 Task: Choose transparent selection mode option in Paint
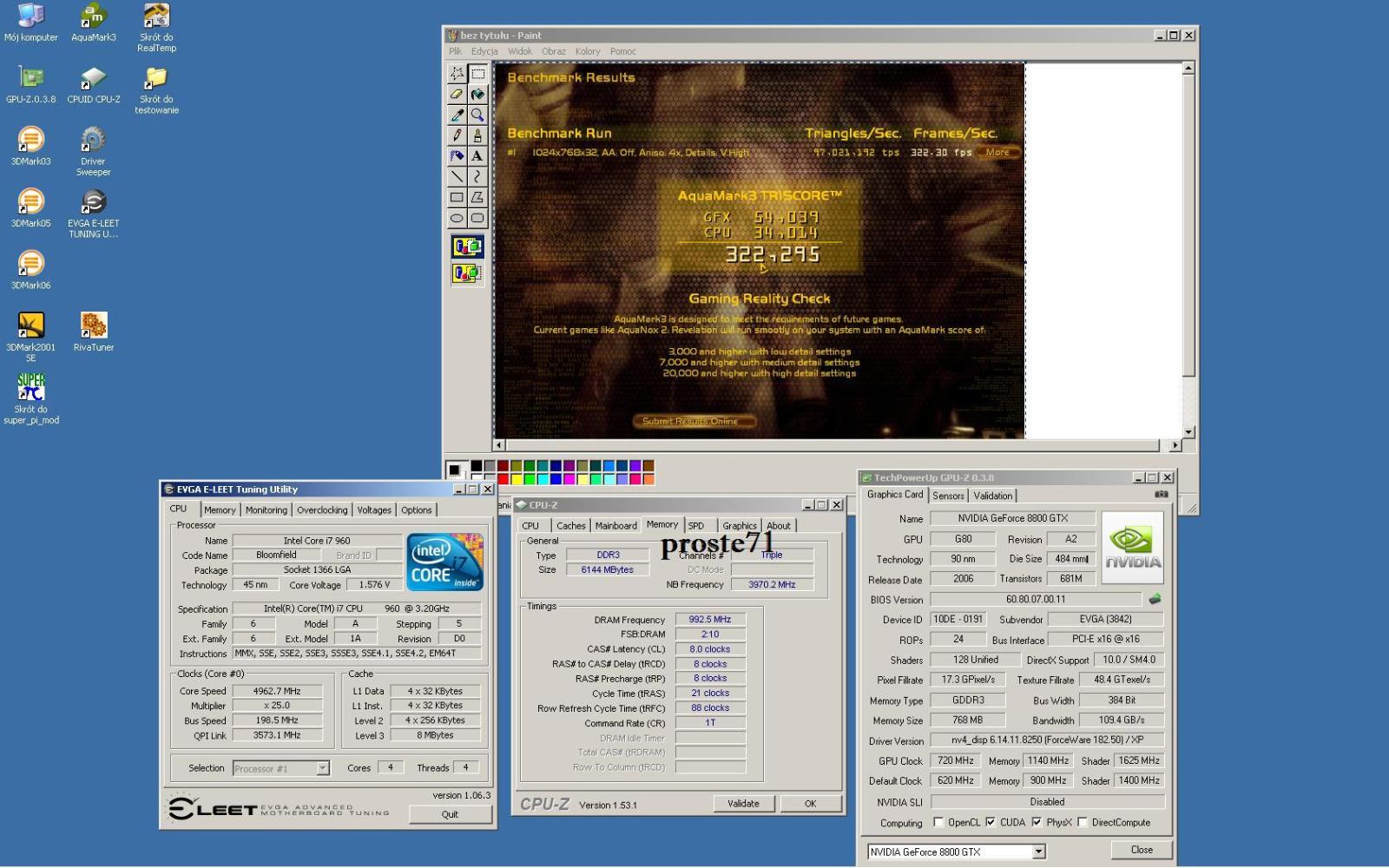[x=467, y=273]
